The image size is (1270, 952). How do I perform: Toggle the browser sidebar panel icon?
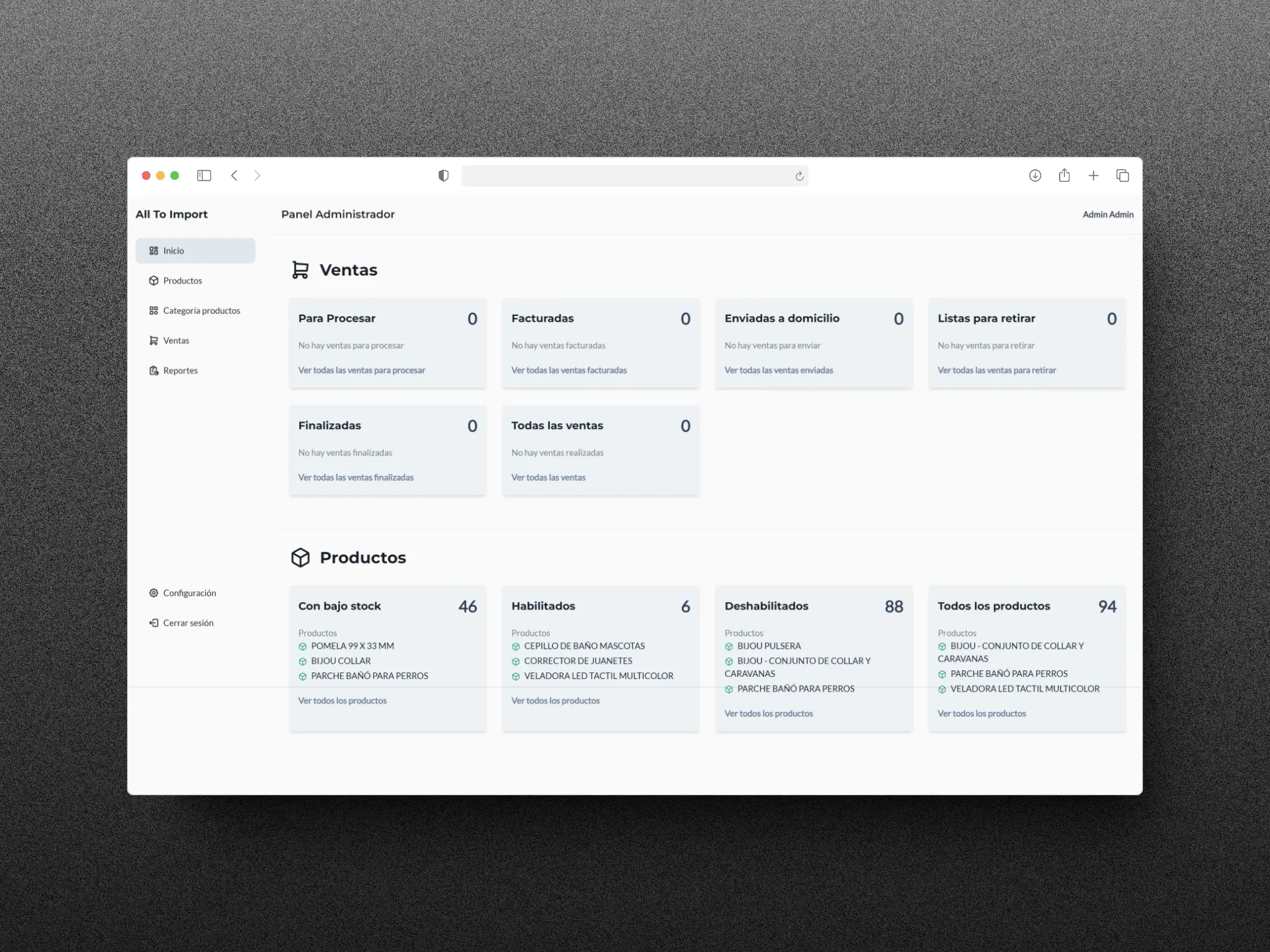click(x=204, y=175)
